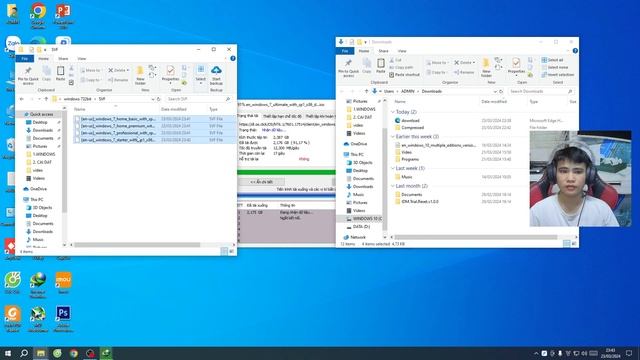Viewport: 640px width, 360px height.
Task: Click Select none in Downloads window
Action: 554,67
